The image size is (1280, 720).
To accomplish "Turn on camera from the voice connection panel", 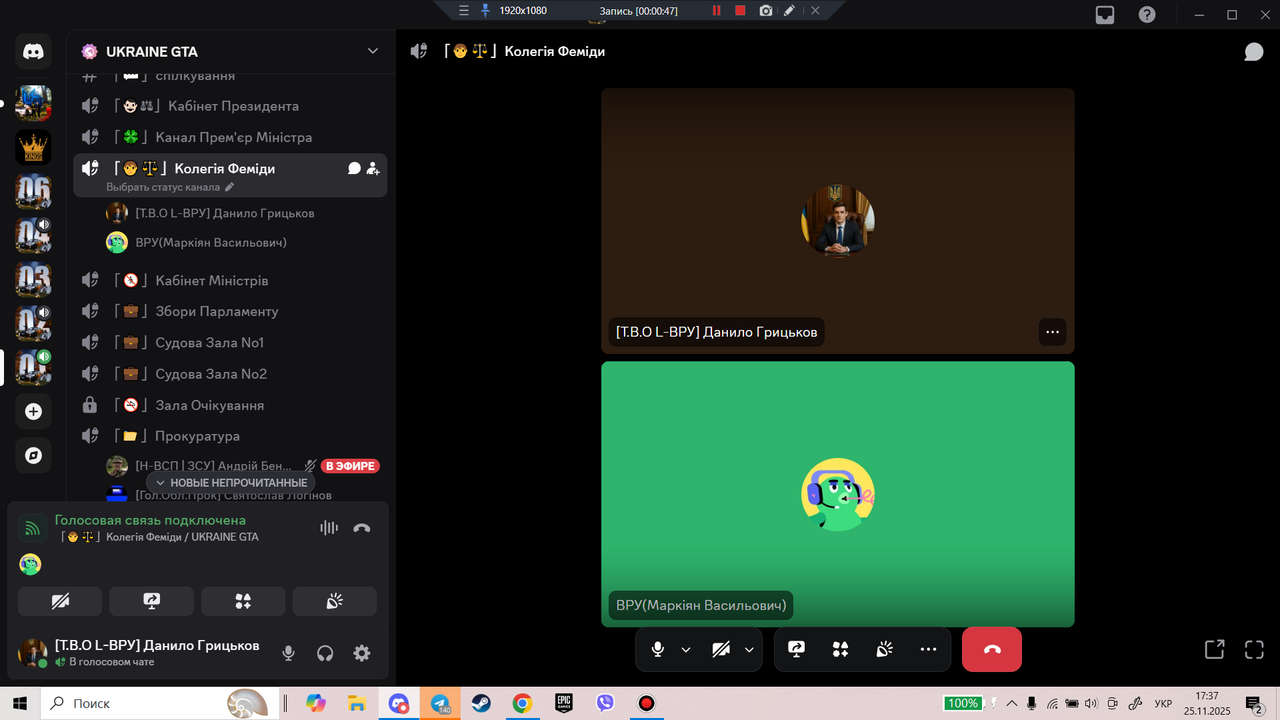I will [60, 601].
